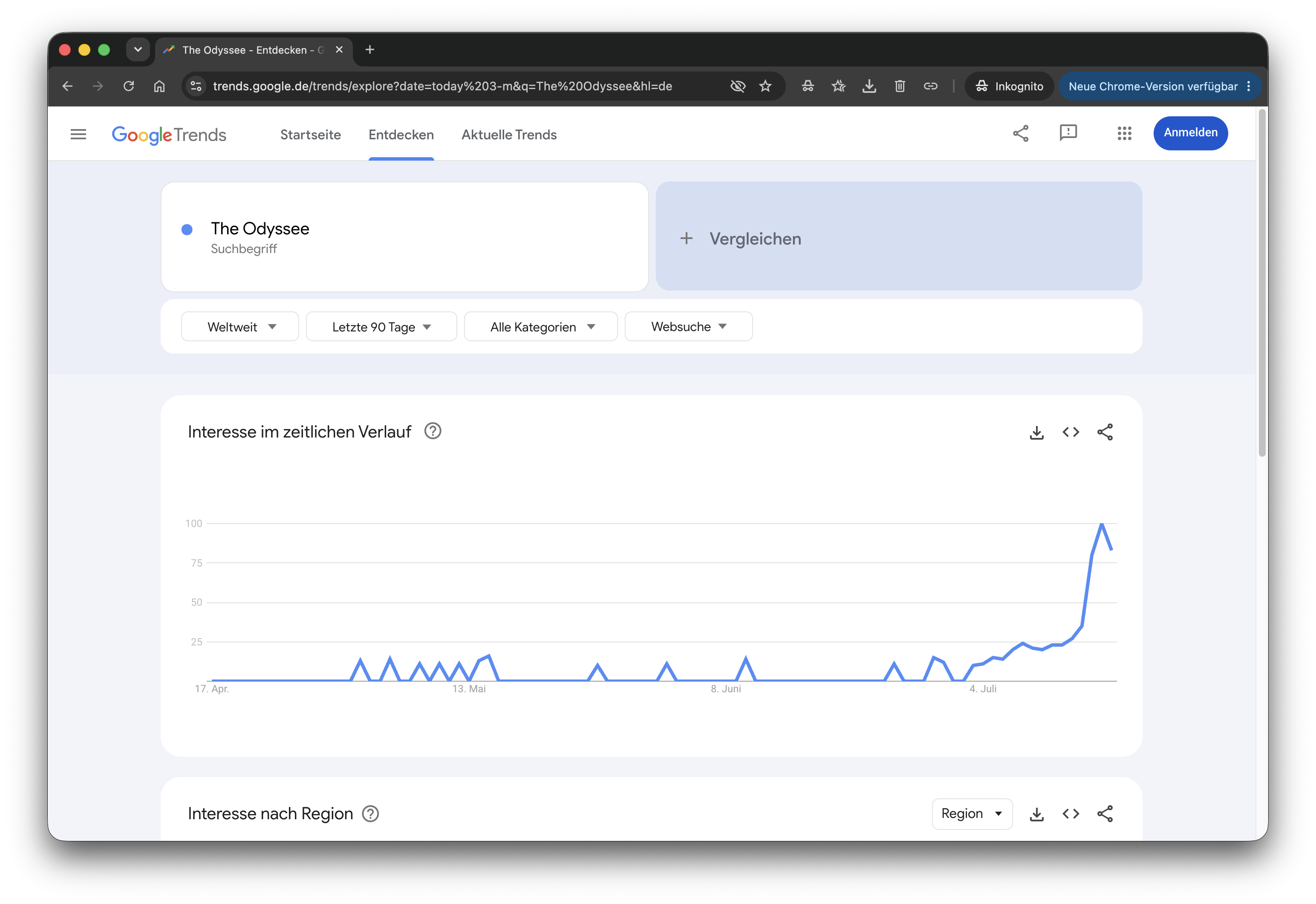Click the Suchbegriff label
1316x904 pixels.
244,249
